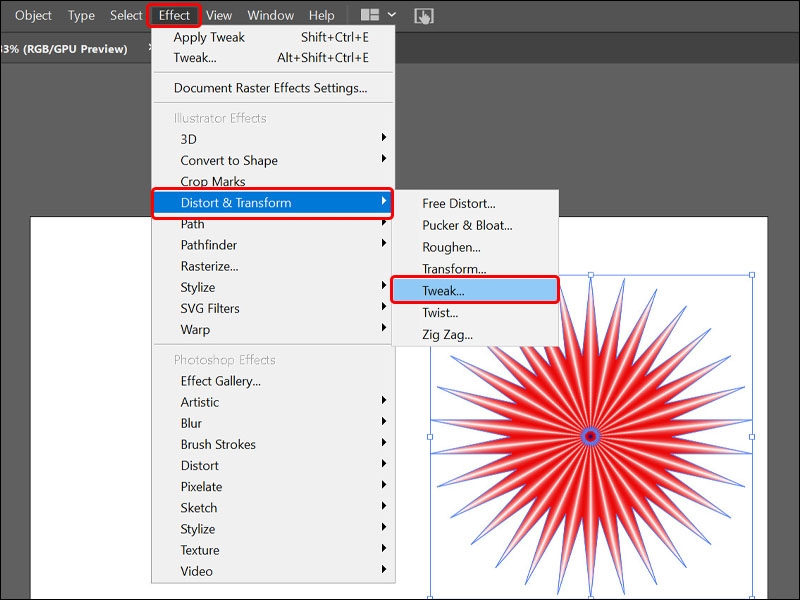Screen dimensions: 800x600
Task: Open the View menu
Action: pyautogui.click(x=219, y=15)
